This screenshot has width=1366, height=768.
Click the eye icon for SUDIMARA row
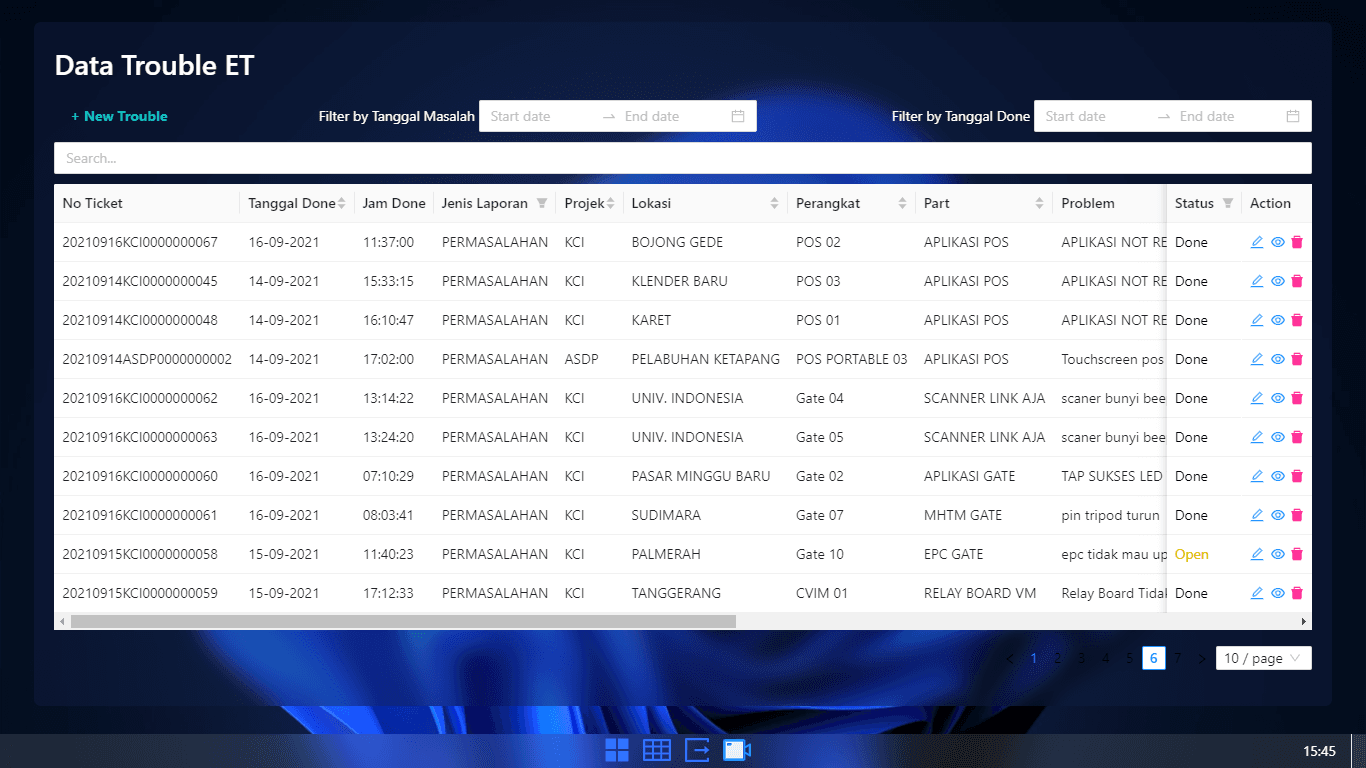(1277, 515)
